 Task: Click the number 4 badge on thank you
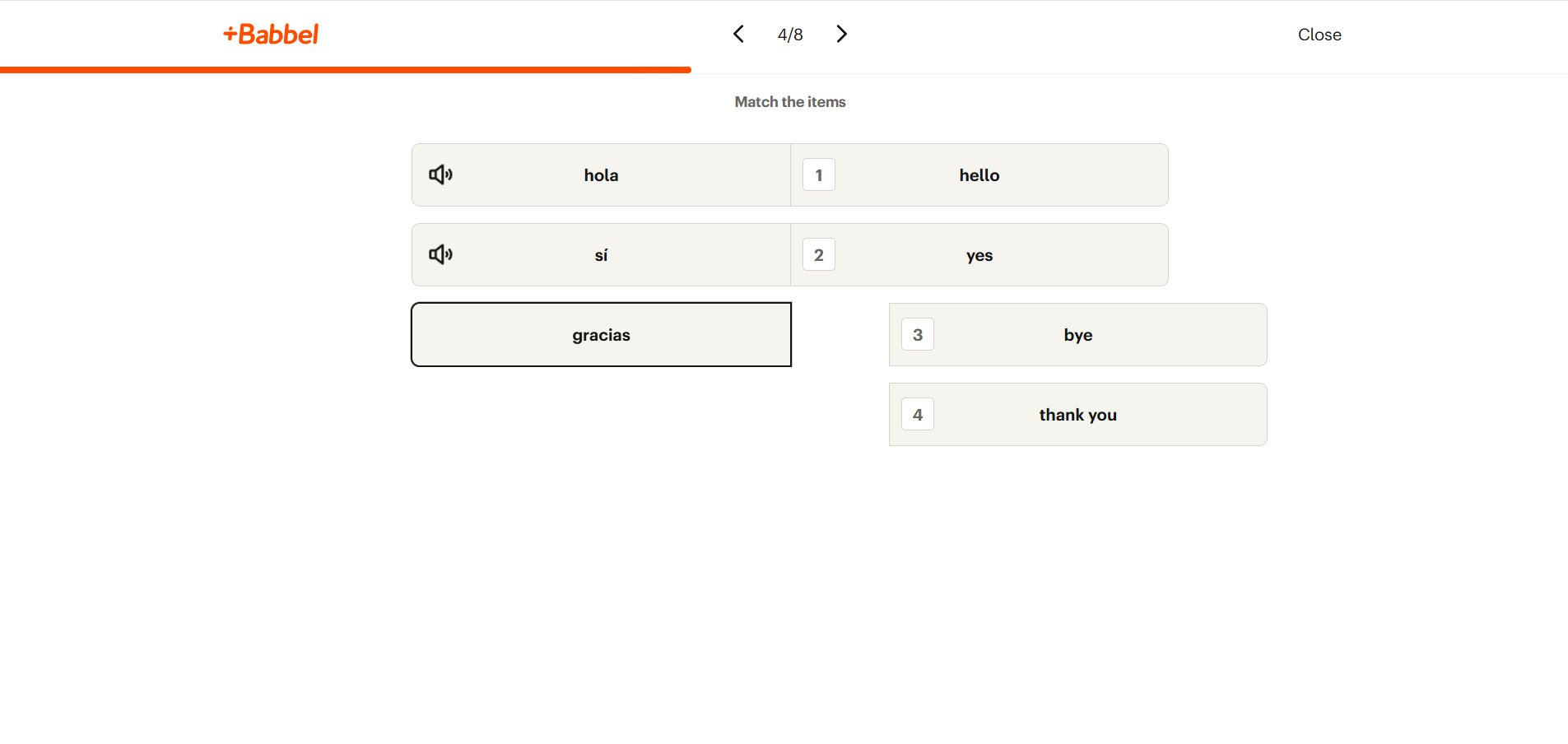pos(917,414)
